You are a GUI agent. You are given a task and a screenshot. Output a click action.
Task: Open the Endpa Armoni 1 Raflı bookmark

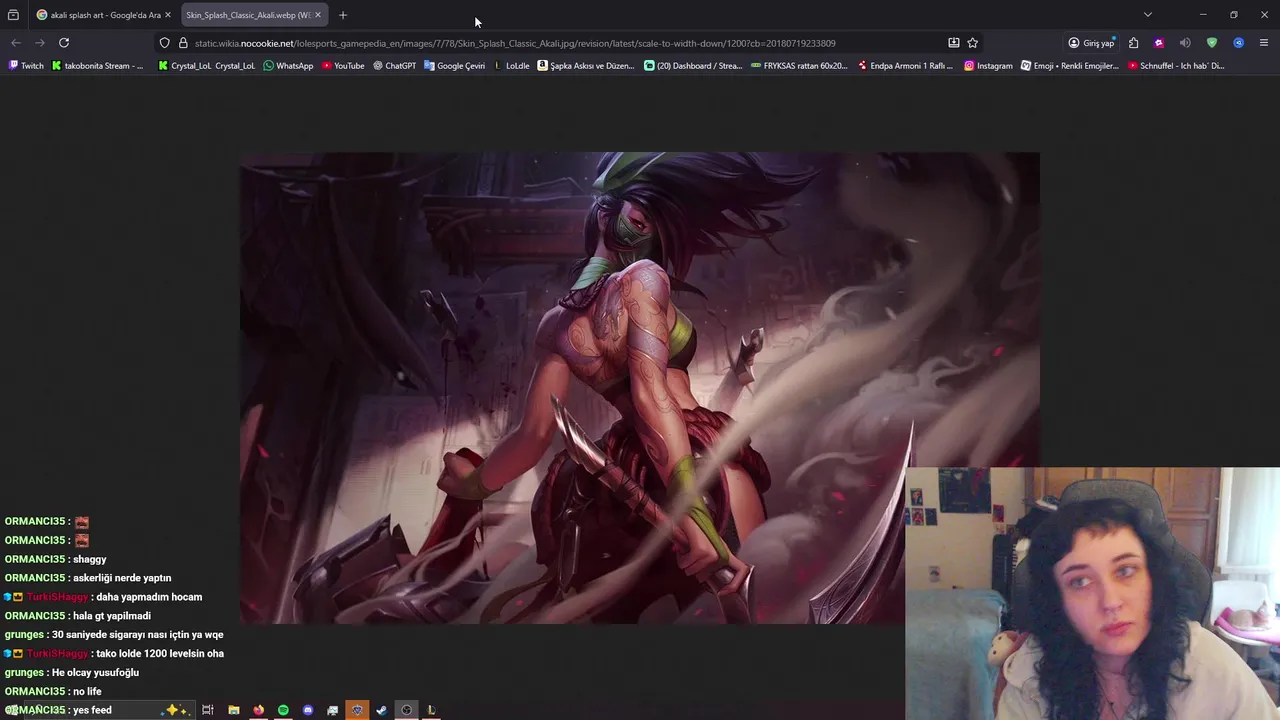pyautogui.click(x=906, y=66)
